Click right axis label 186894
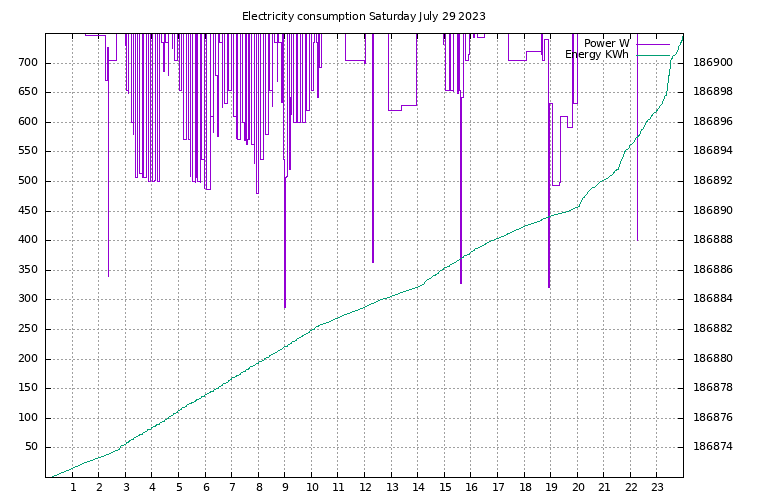Screen dimensions: 768x500 713,151
